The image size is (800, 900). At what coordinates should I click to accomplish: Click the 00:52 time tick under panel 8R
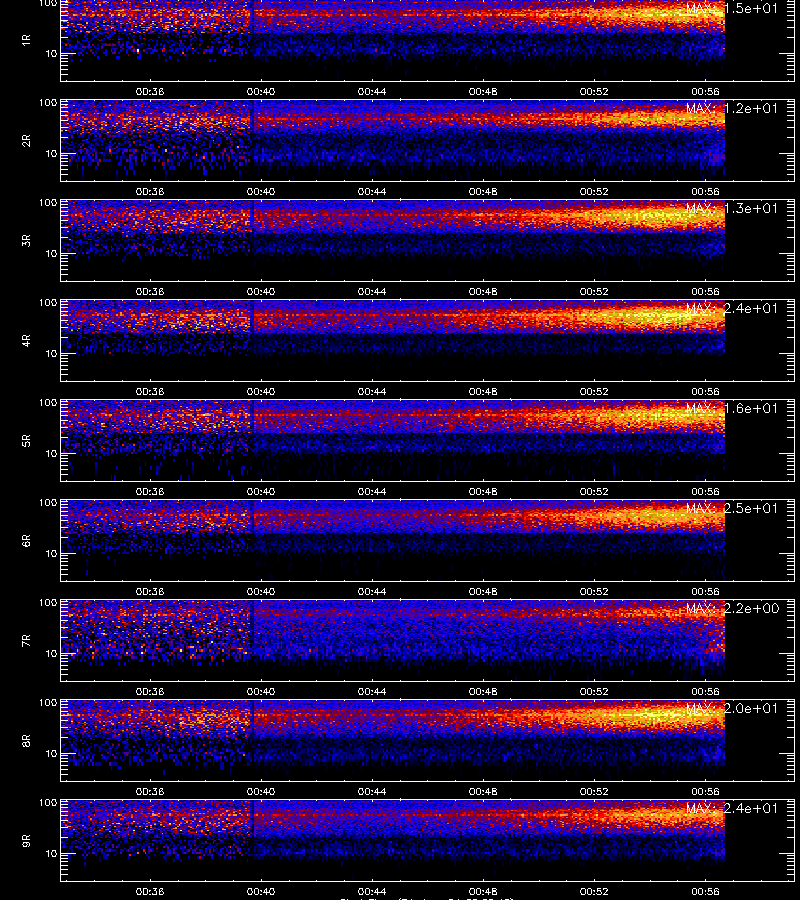[594, 791]
